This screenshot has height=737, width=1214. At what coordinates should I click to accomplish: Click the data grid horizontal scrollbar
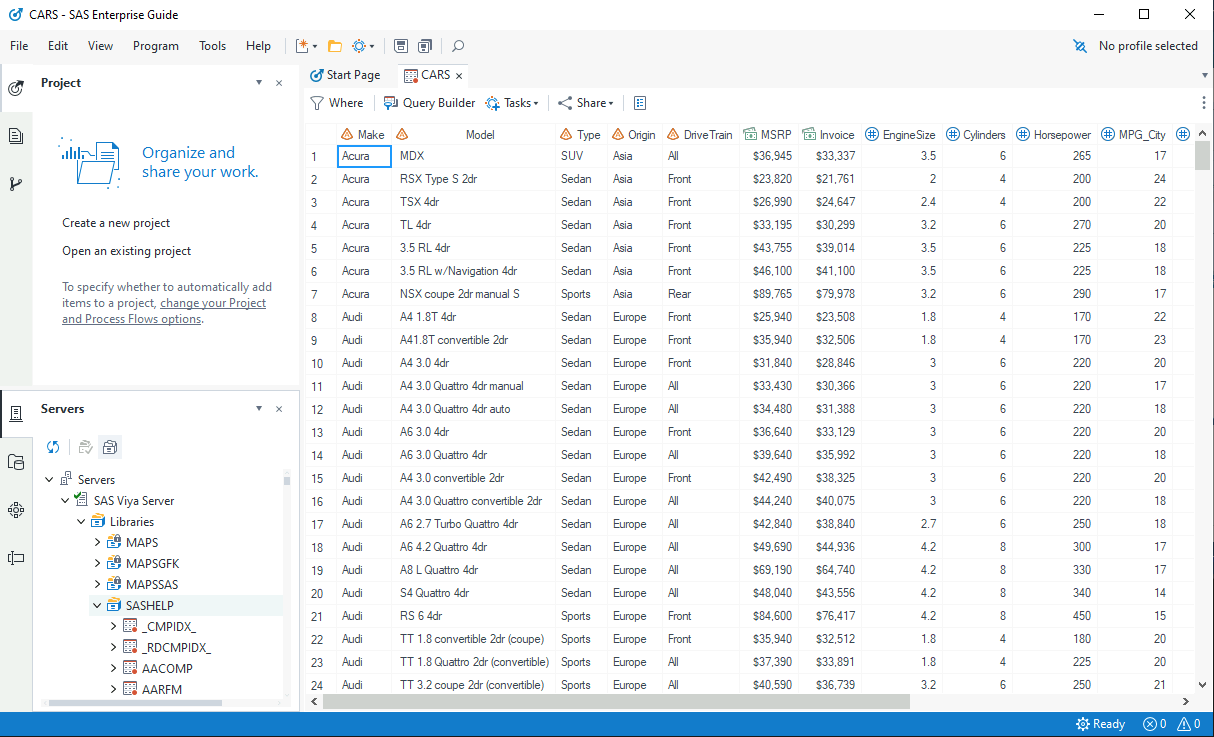616,702
